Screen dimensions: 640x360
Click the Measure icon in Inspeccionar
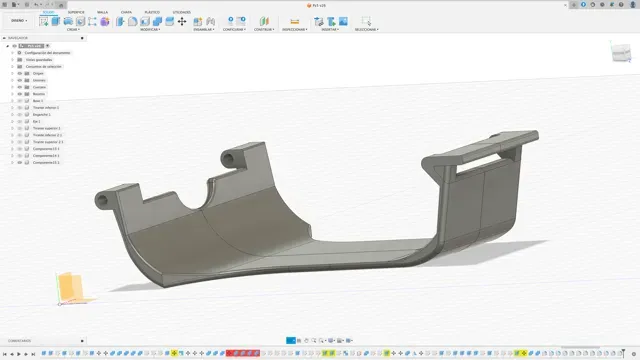pos(294,21)
